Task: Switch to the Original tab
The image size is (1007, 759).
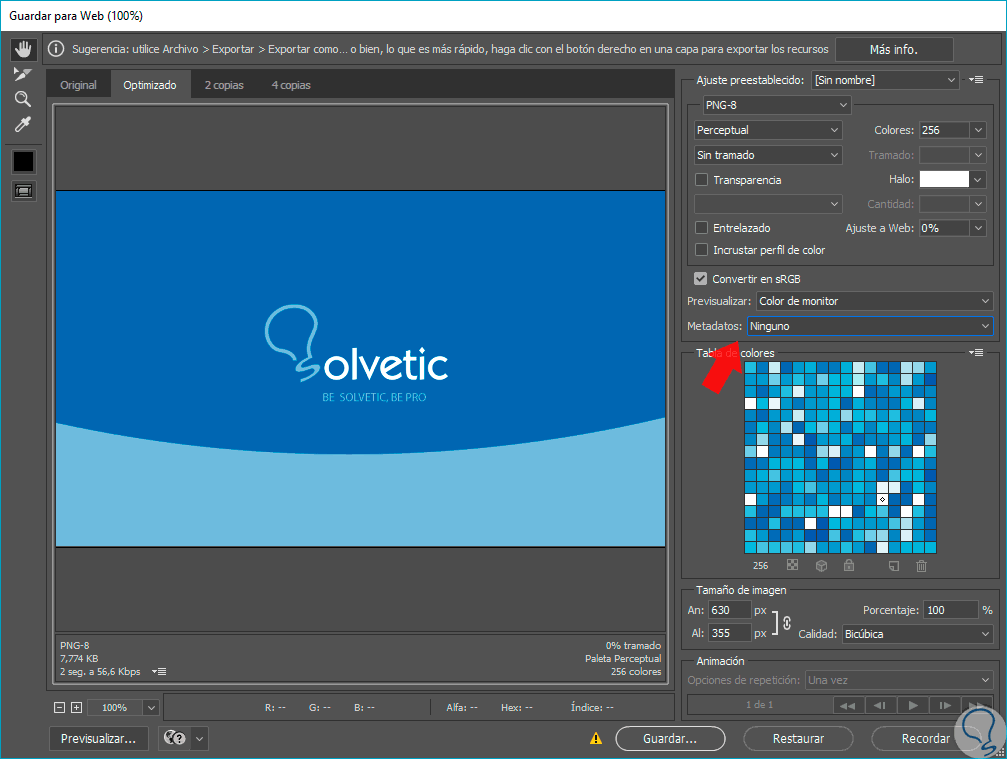Action: tap(78, 85)
